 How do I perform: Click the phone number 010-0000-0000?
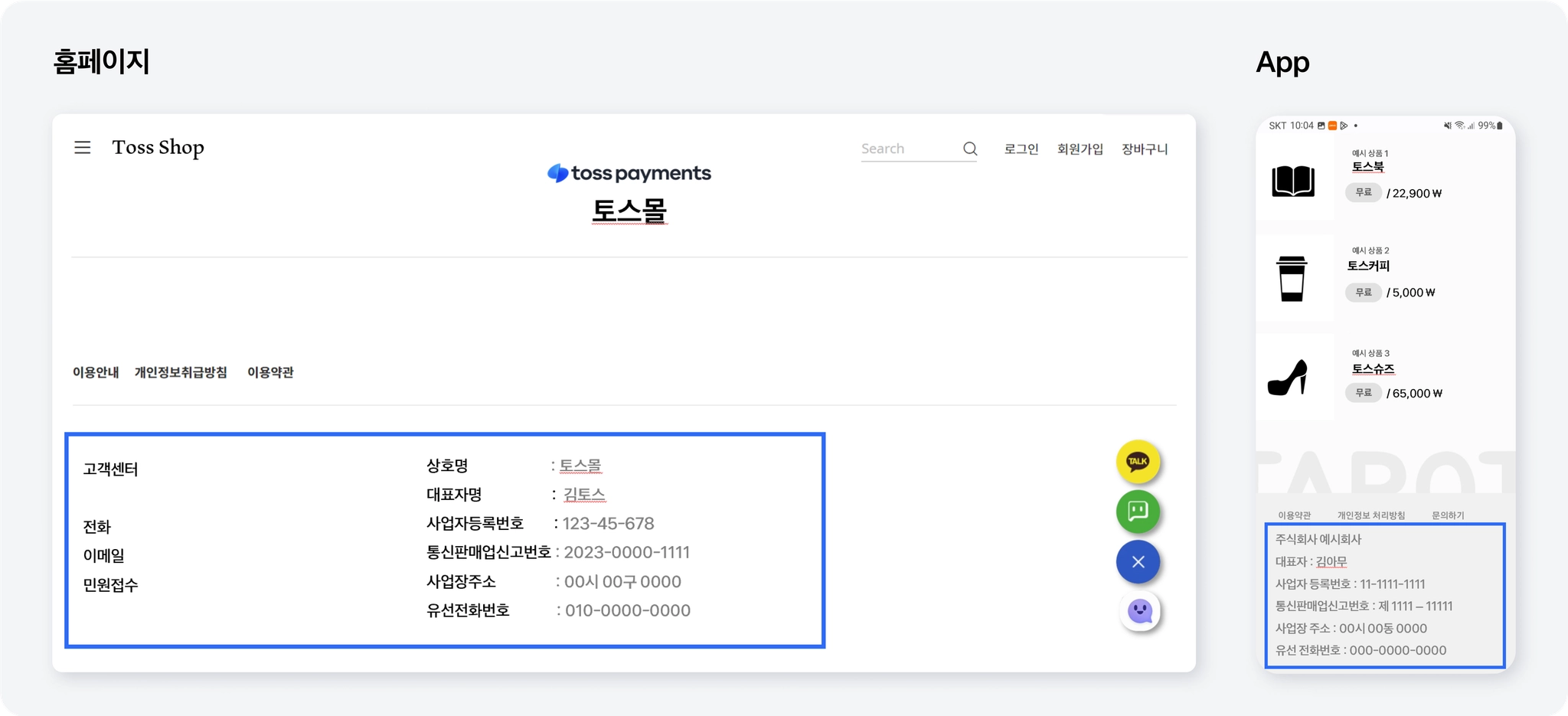(x=628, y=610)
